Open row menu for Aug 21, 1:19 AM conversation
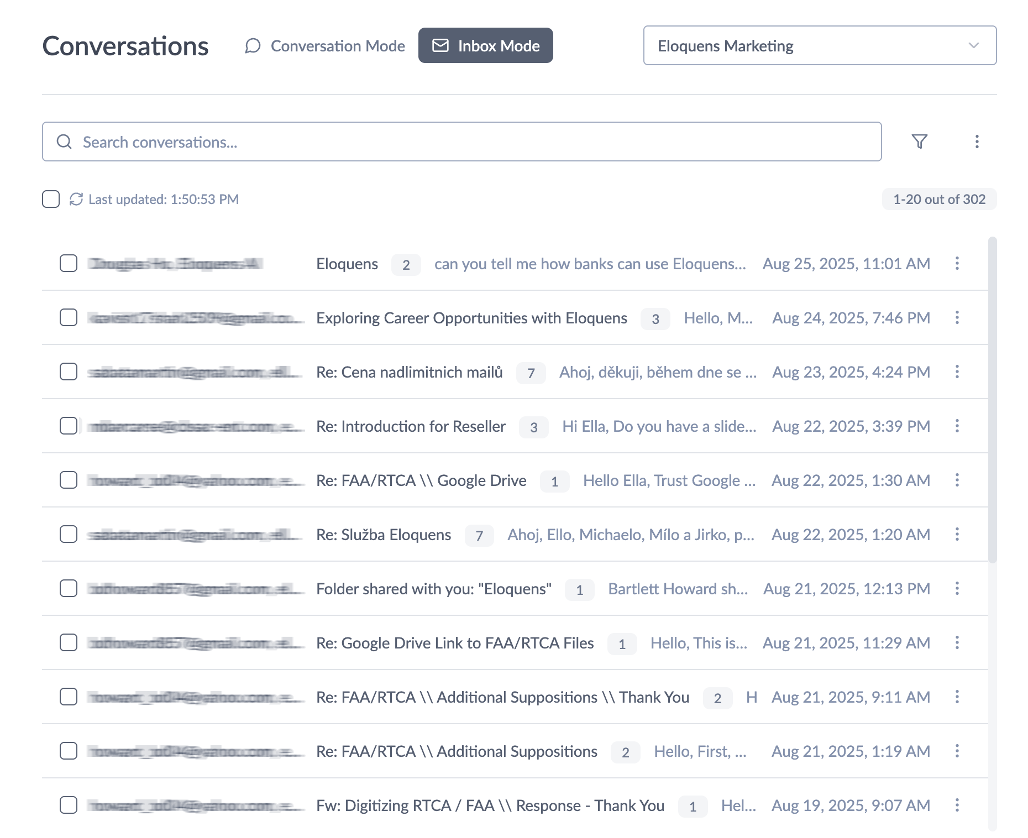Image resolution: width=1028 pixels, height=838 pixels. pyautogui.click(x=957, y=751)
